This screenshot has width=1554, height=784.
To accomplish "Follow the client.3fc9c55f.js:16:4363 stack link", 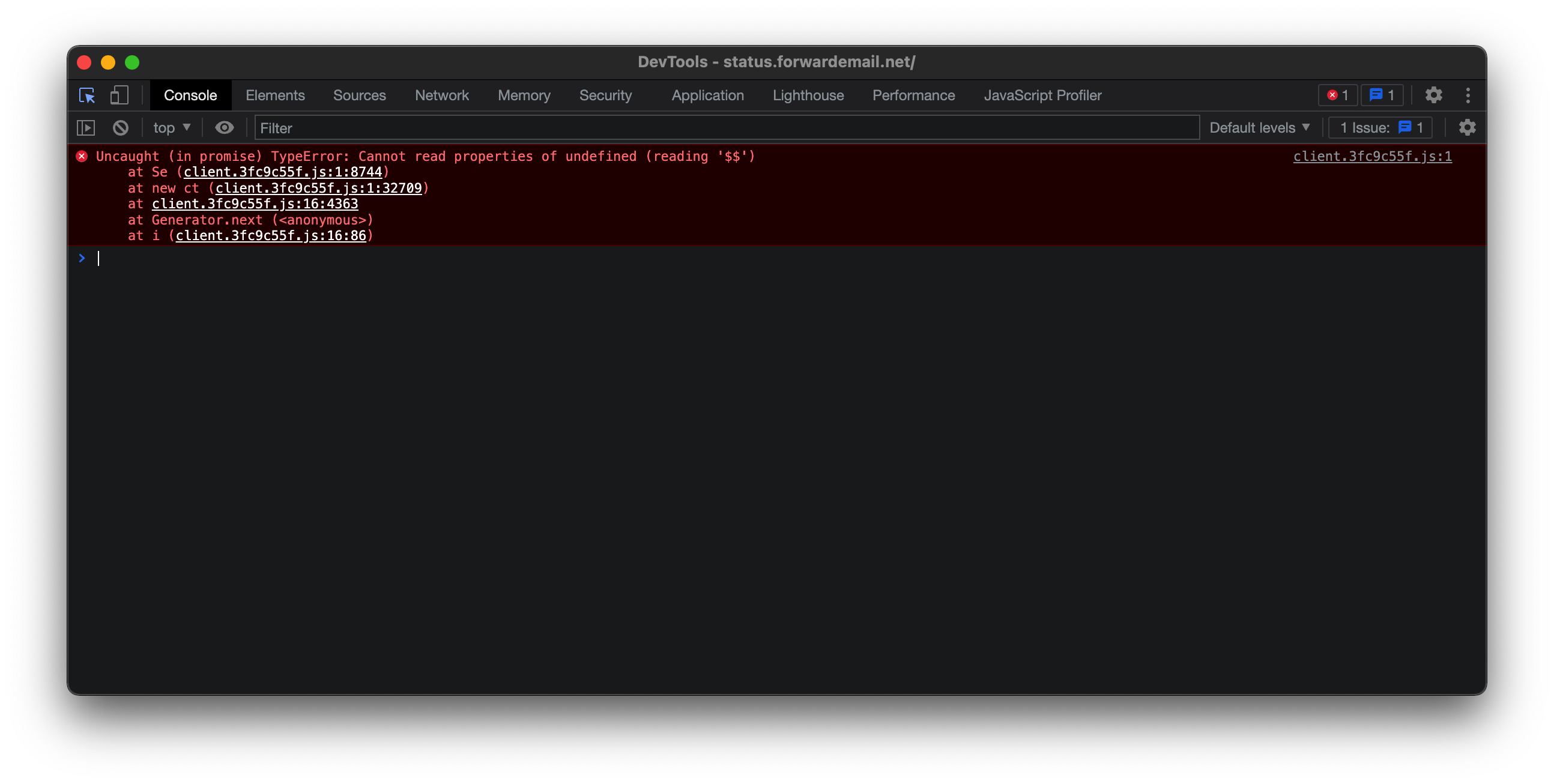I will coord(255,204).
